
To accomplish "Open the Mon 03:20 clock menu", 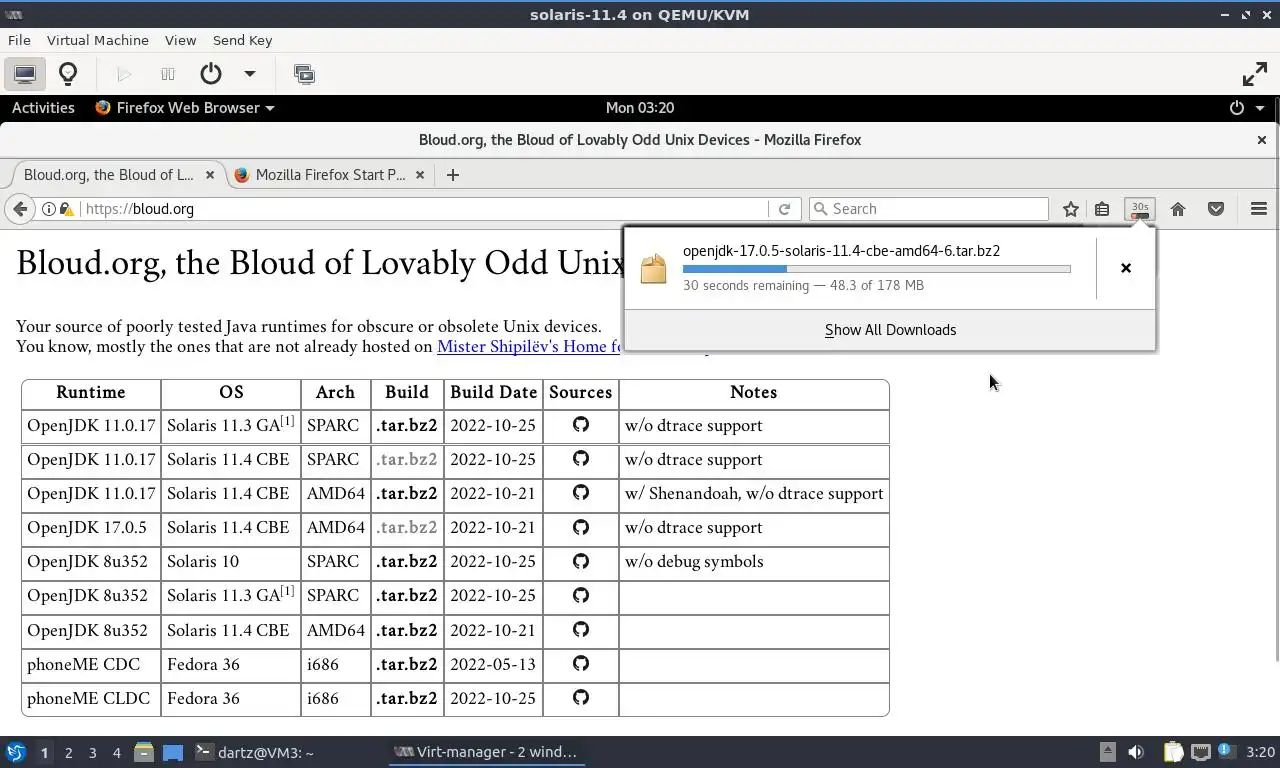I will (x=640, y=107).
